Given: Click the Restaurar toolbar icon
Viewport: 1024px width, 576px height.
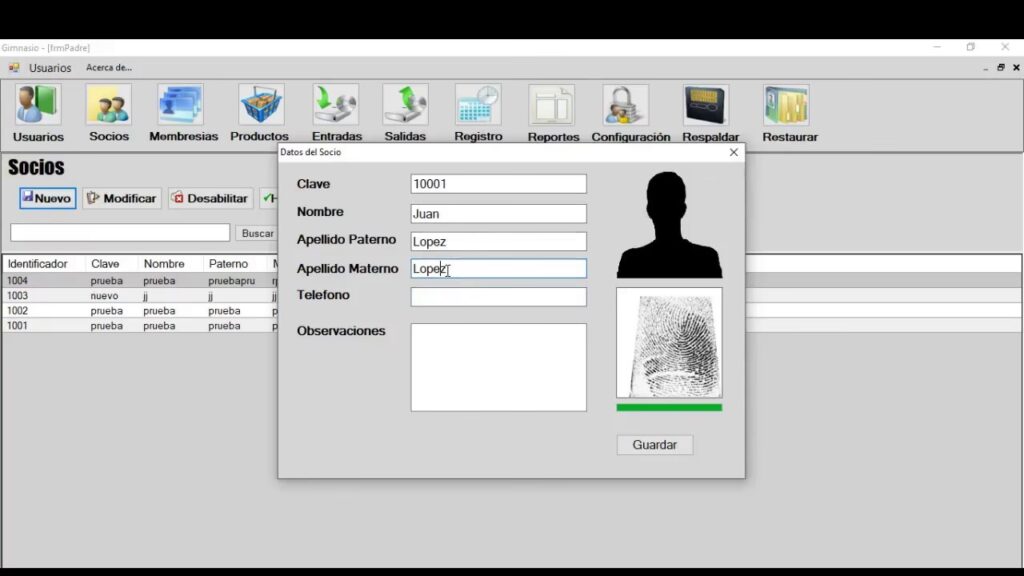Looking at the screenshot, I should pyautogui.click(x=788, y=106).
